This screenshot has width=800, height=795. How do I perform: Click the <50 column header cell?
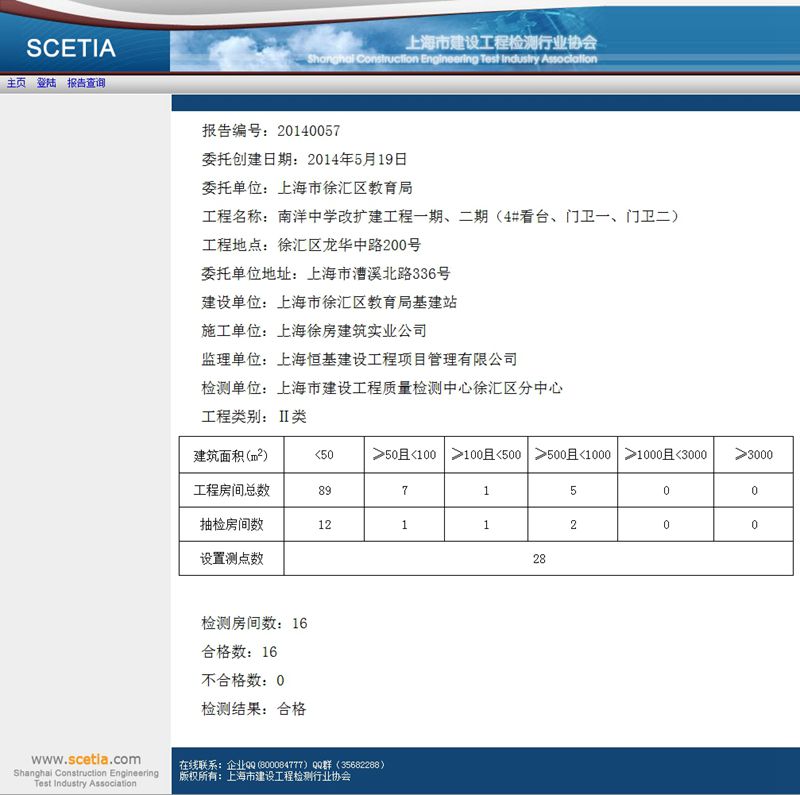coord(324,455)
